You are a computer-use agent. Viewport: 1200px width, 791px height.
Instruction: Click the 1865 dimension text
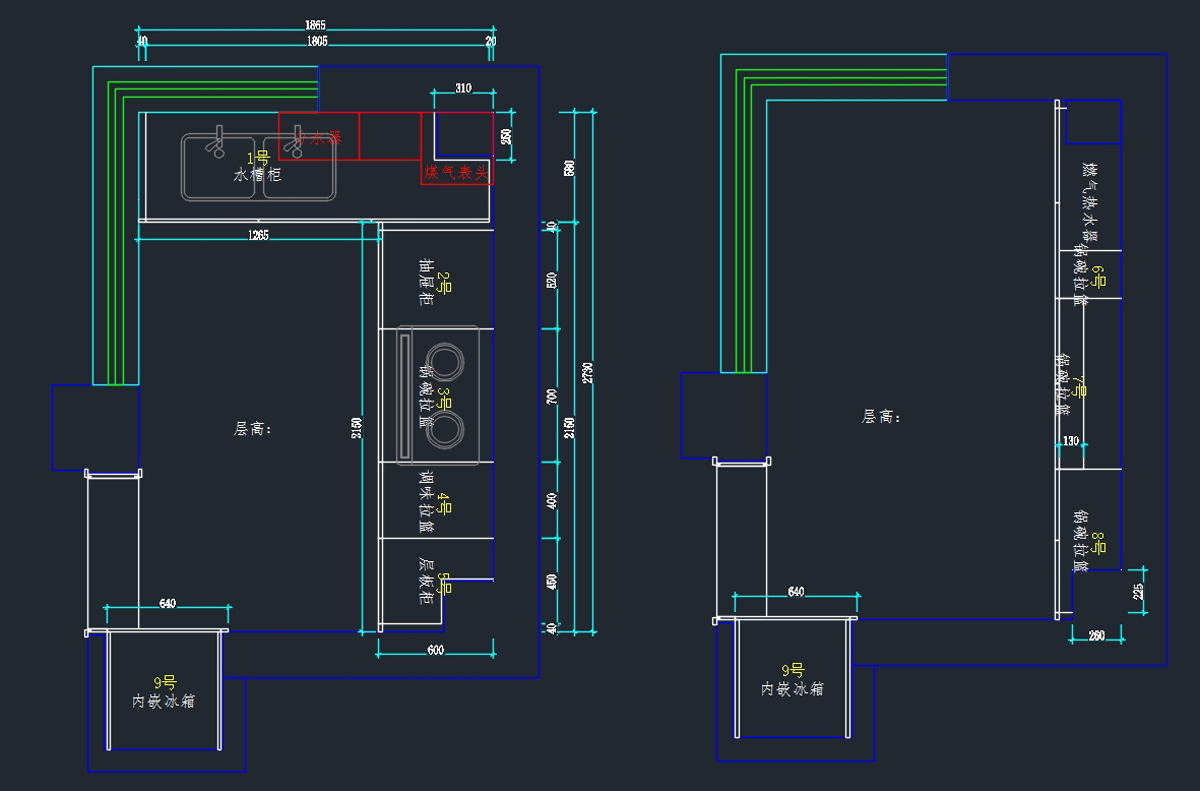[315, 25]
